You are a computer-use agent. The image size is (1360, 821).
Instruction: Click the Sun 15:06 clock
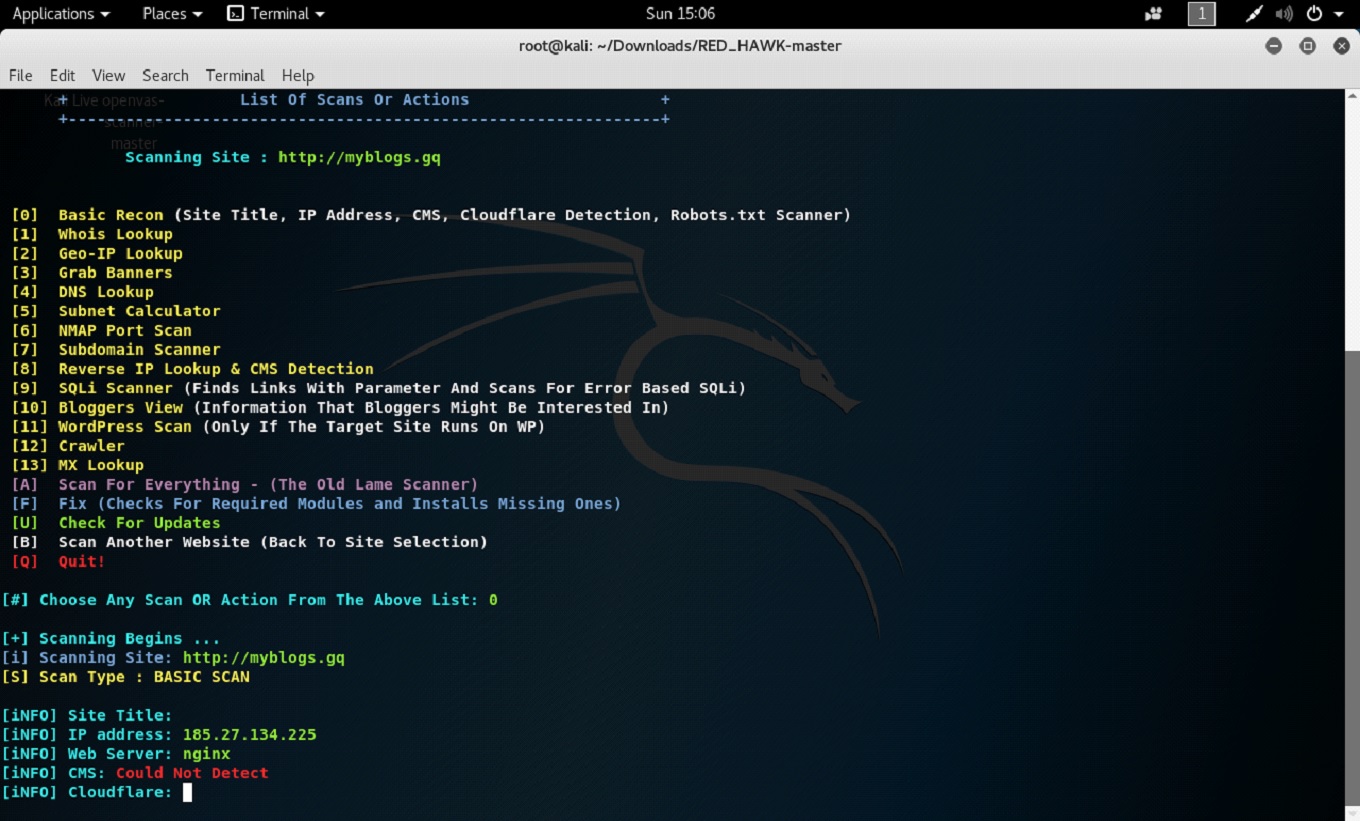[x=680, y=14]
